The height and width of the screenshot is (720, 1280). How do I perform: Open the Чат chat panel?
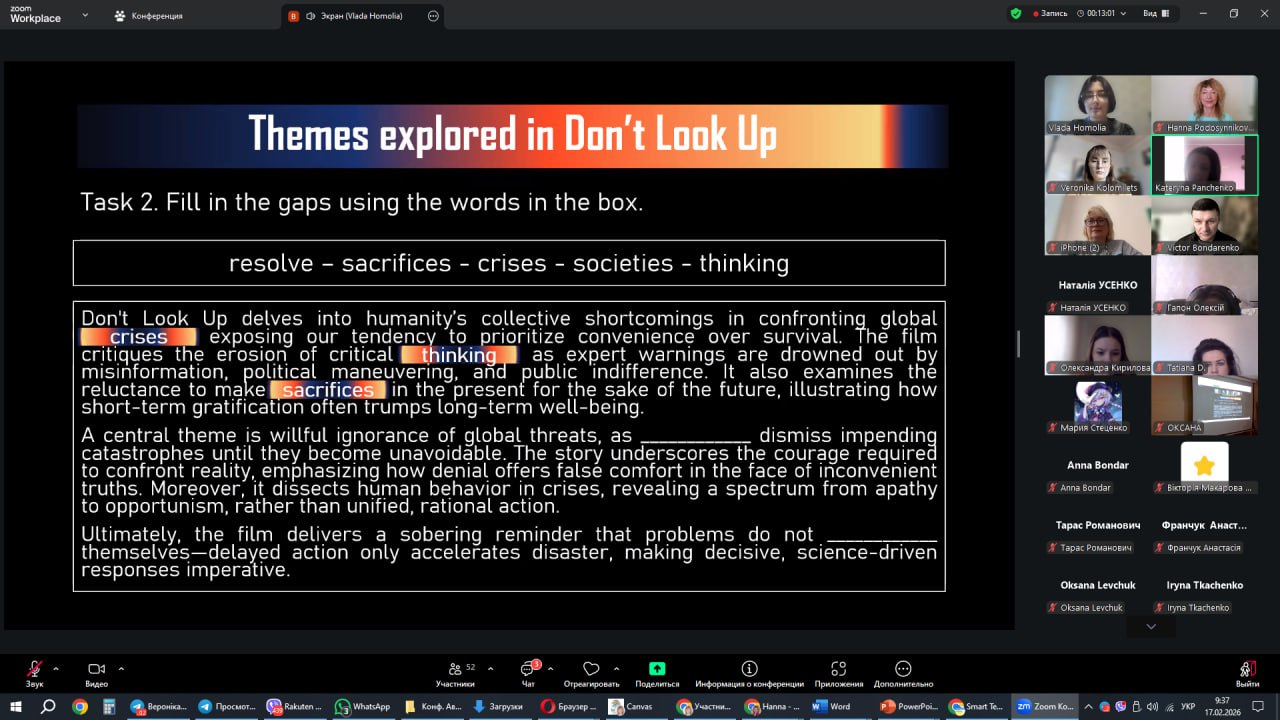tap(528, 669)
